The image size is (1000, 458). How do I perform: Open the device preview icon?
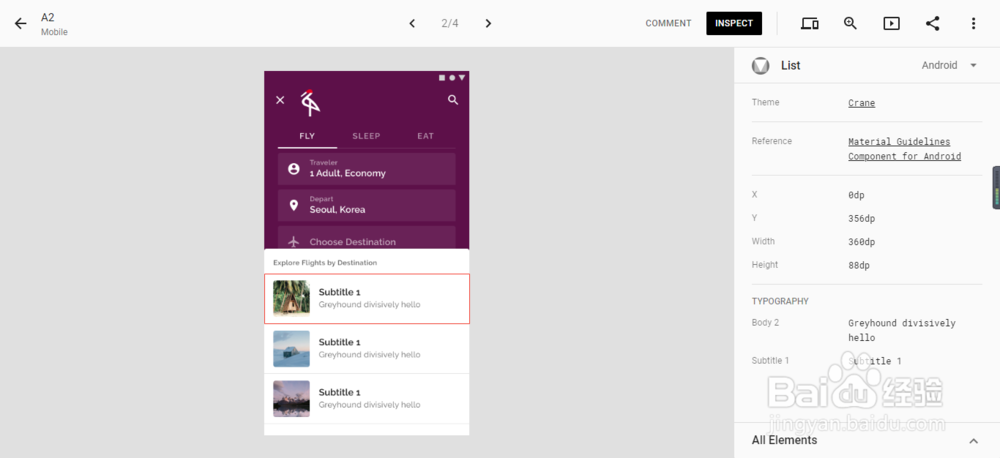click(809, 24)
